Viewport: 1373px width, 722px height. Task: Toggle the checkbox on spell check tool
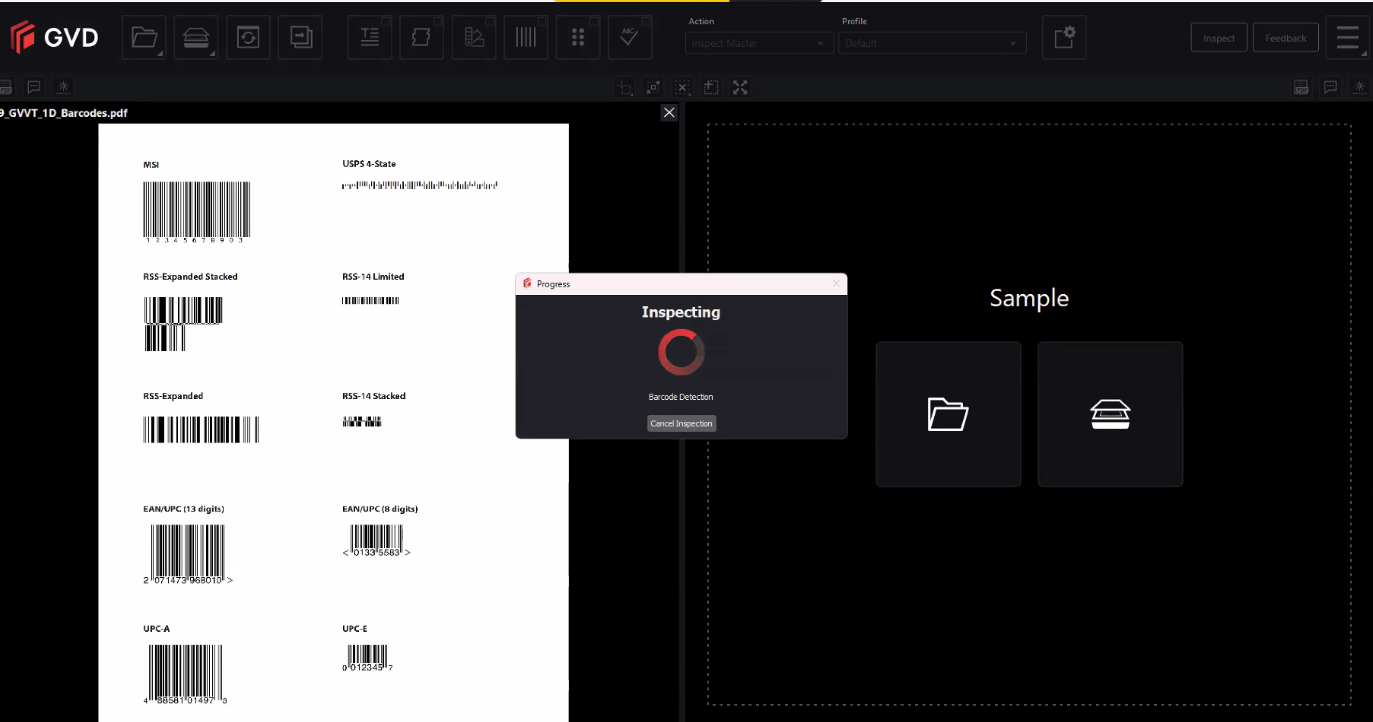tap(646, 21)
